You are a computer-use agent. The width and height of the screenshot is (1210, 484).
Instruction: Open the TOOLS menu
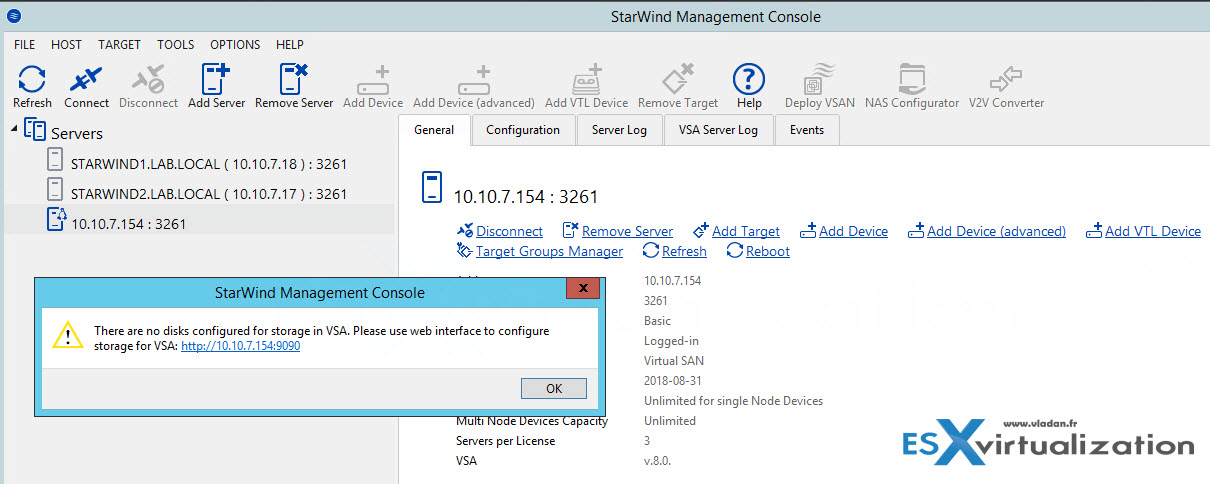176,45
